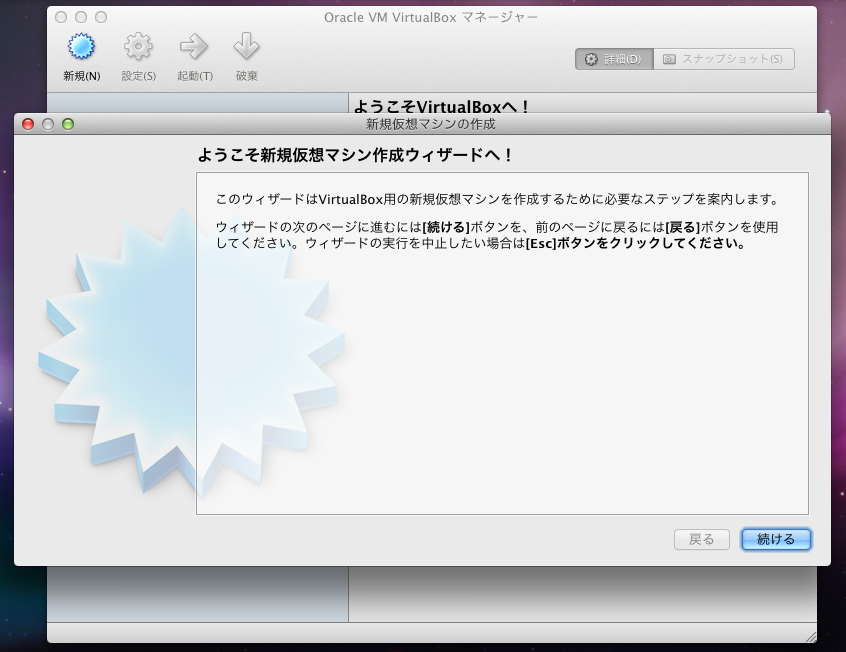
Task: Click the paragraph starting ウィザードの次のページに進むには
Action: (497, 235)
